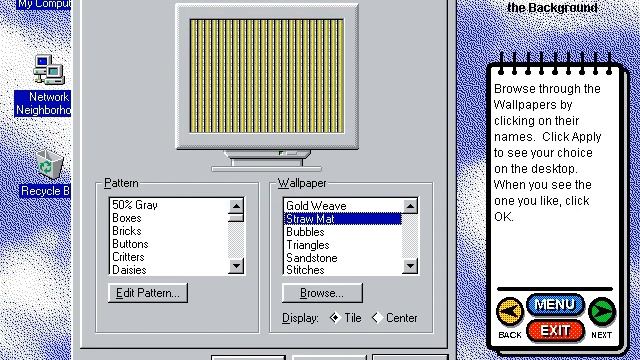The width and height of the screenshot is (640, 360).
Task: Click Wallpaper list scroll-down arrow
Action: (x=410, y=266)
